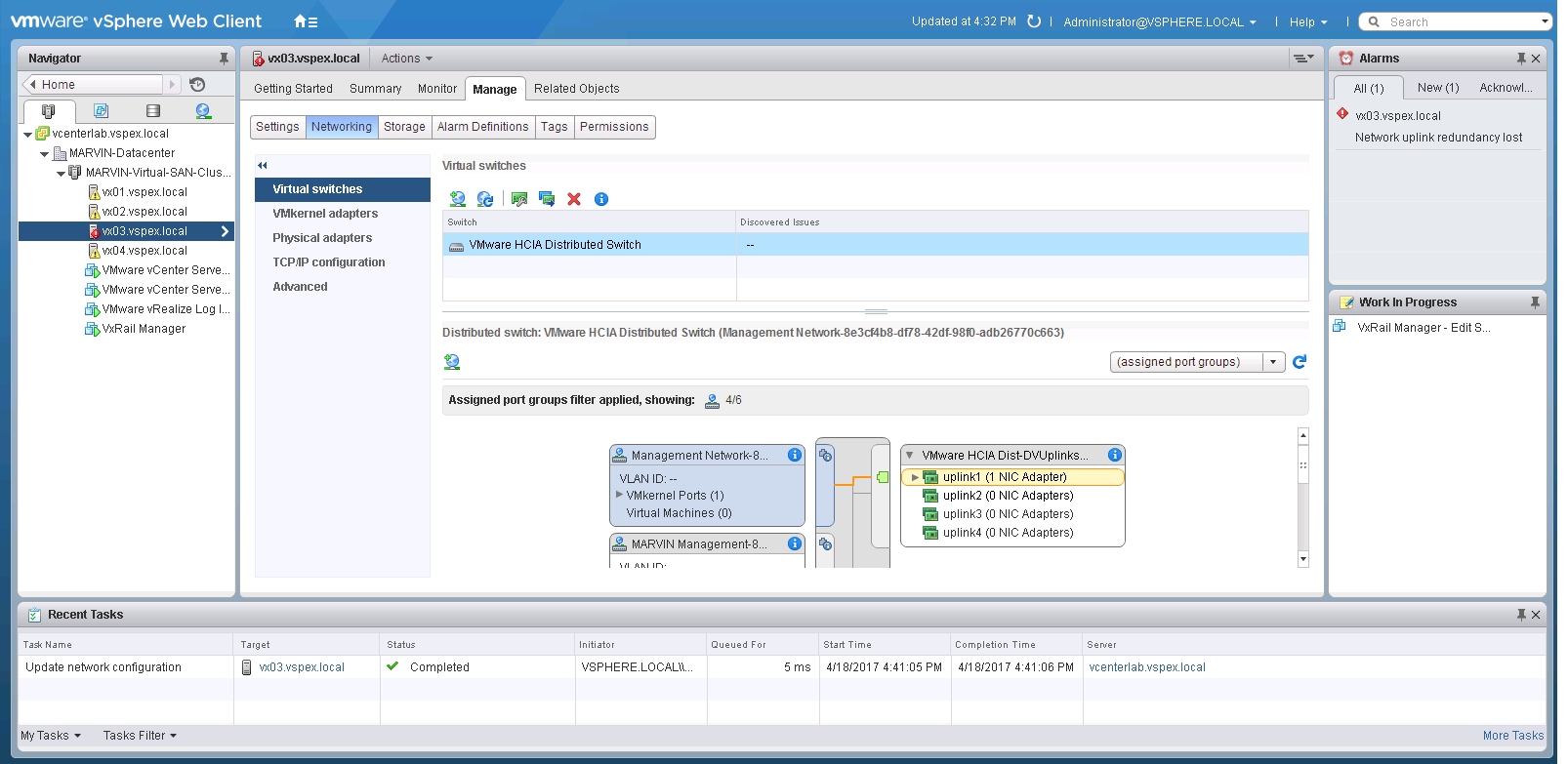
Task: Pin the Navigator panel
Action: coord(224,59)
